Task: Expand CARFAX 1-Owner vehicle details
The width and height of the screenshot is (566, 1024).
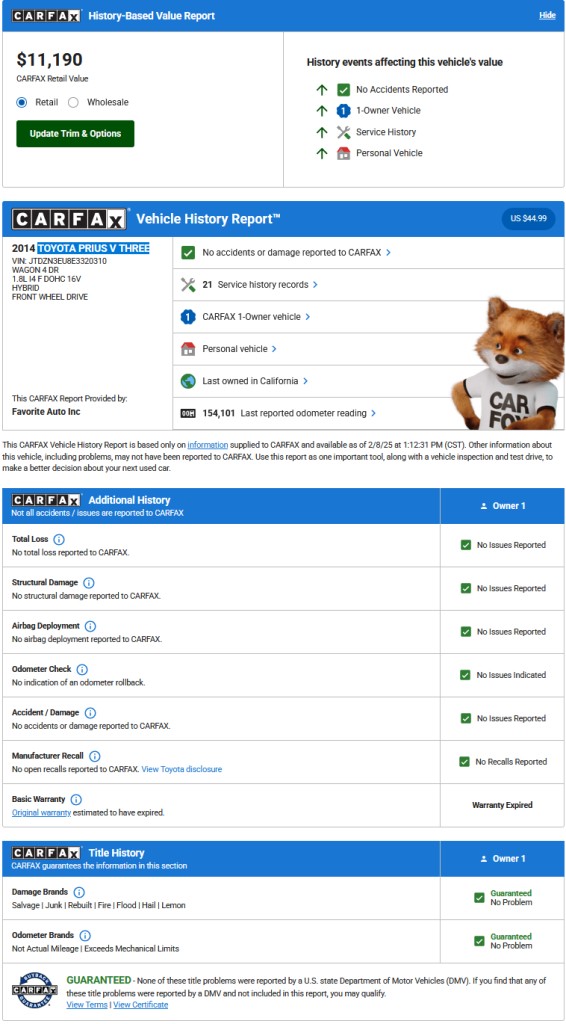Action: (369, 317)
